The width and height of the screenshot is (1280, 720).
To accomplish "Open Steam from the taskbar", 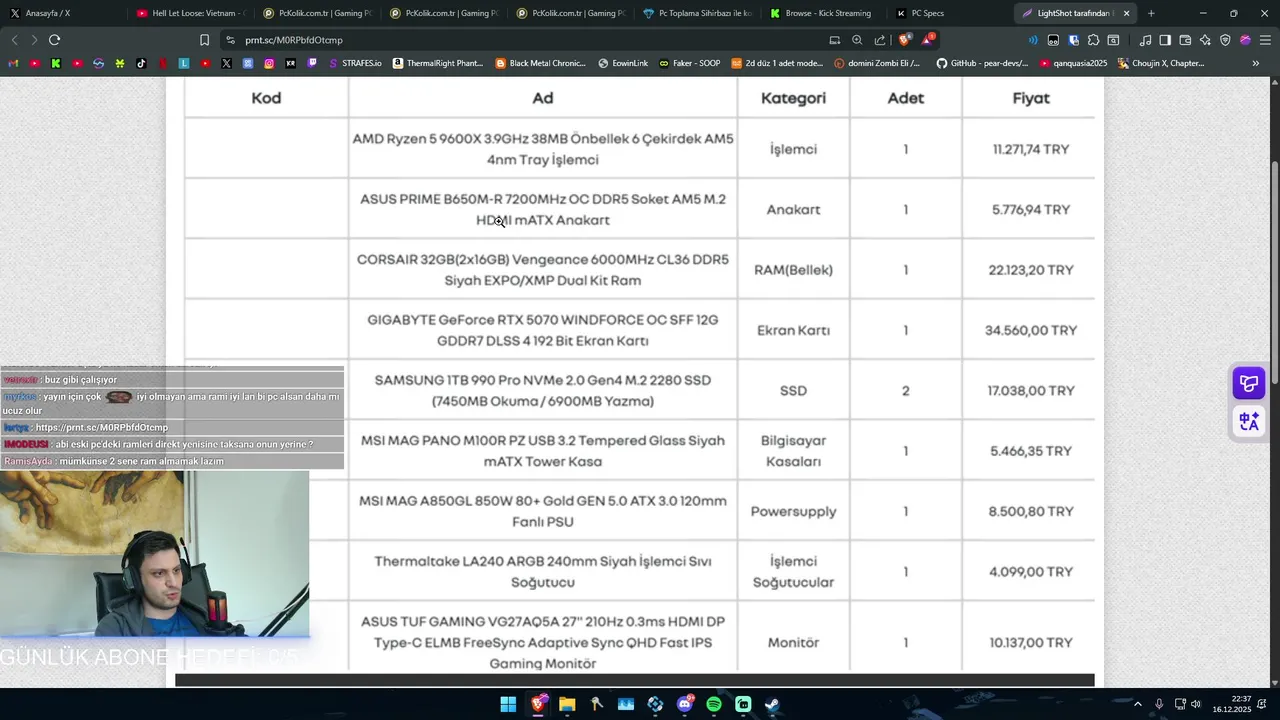I will point(772,704).
